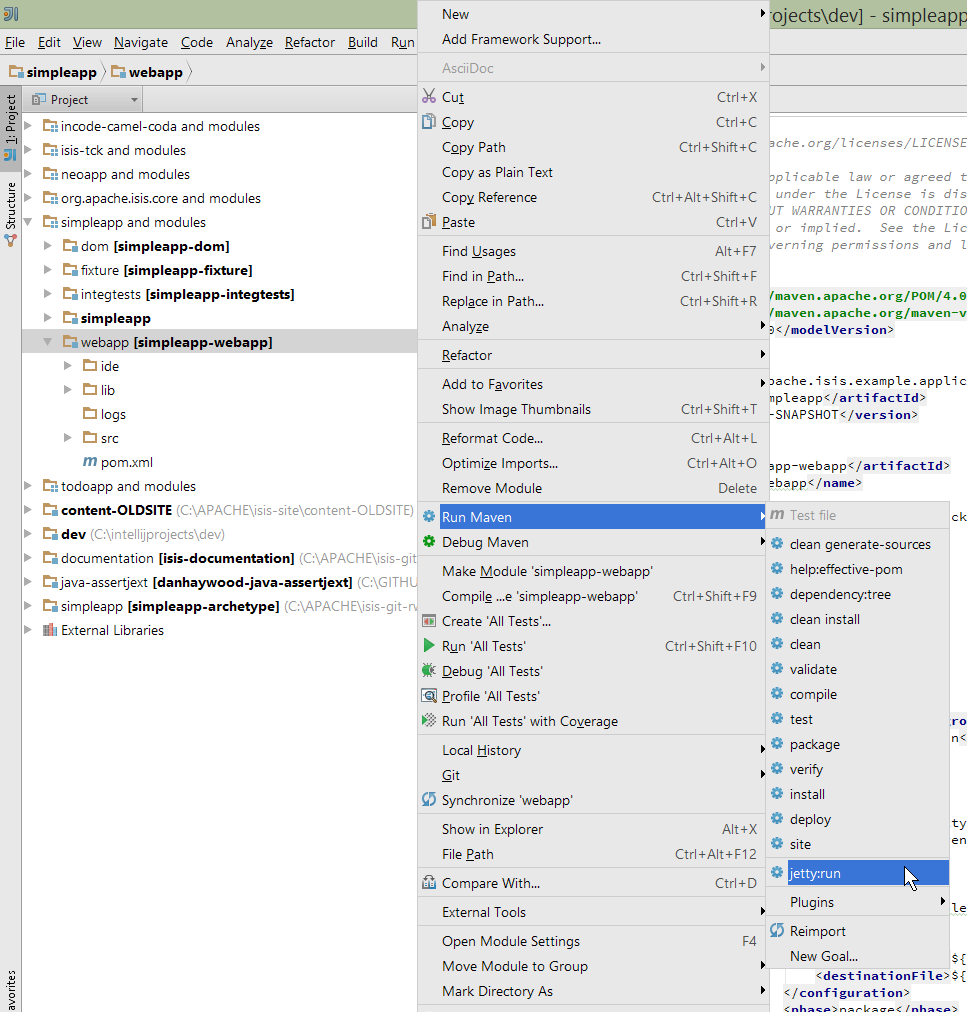
Task: Click the green Run 'All Tests' arrow icon
Action: [429, 646]
